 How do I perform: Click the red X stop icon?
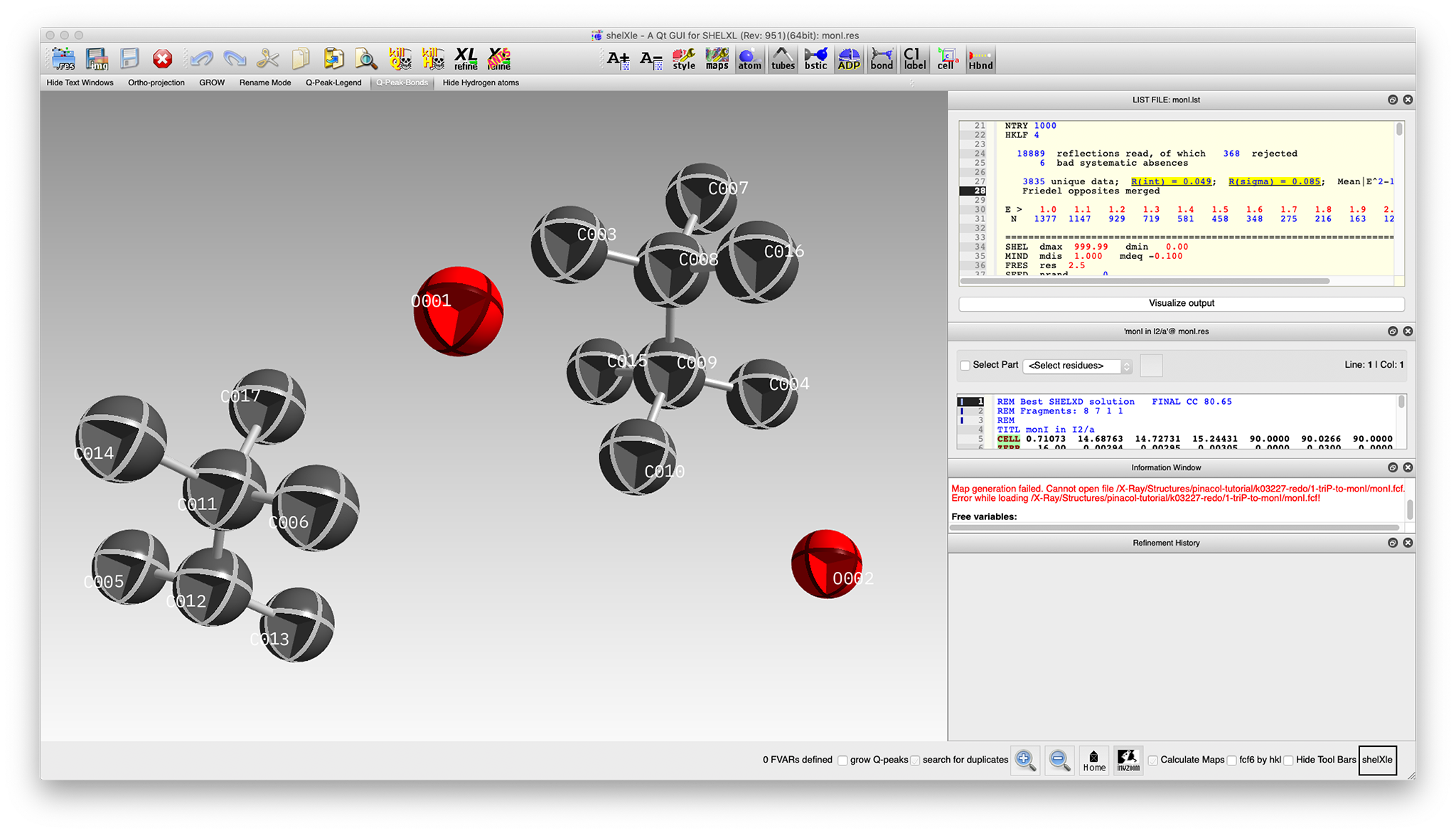tap(163, 59)
